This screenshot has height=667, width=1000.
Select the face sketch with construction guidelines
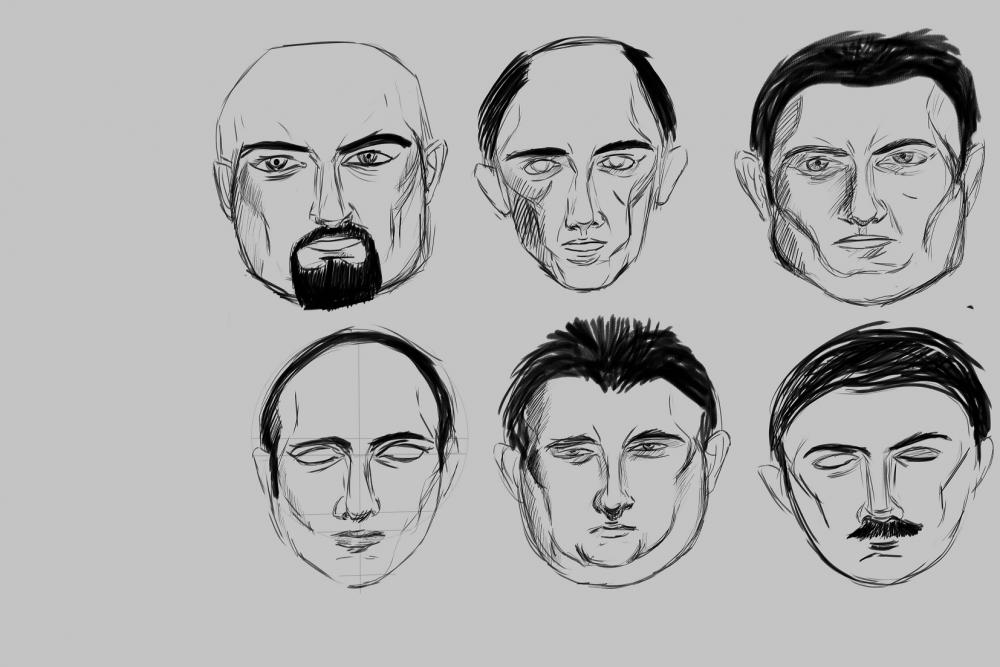360,458
